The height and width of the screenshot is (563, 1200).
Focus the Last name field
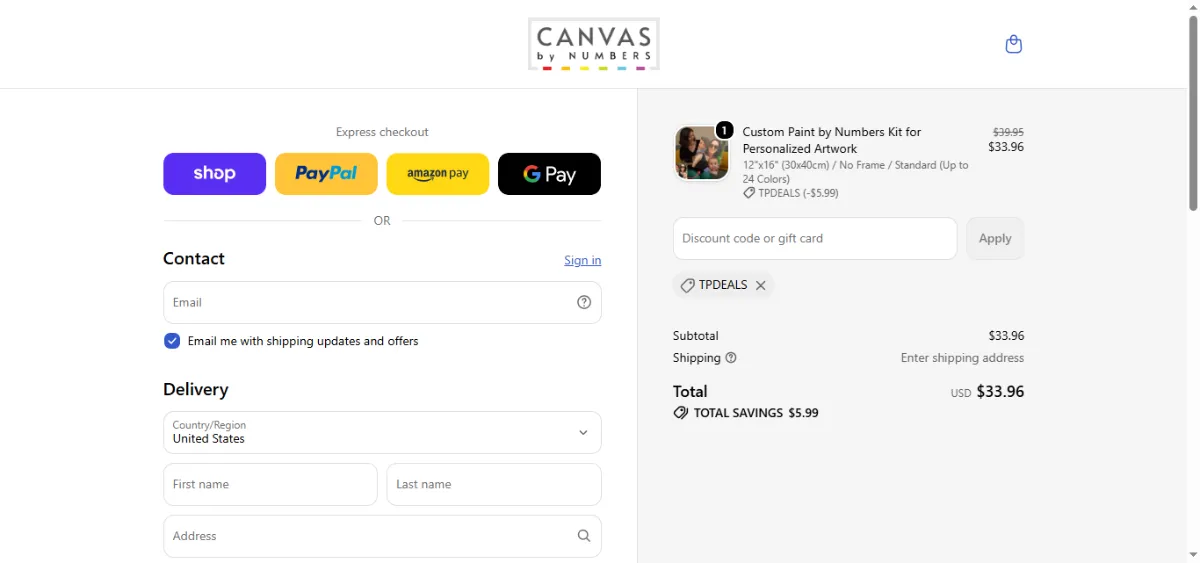[494, 484]
